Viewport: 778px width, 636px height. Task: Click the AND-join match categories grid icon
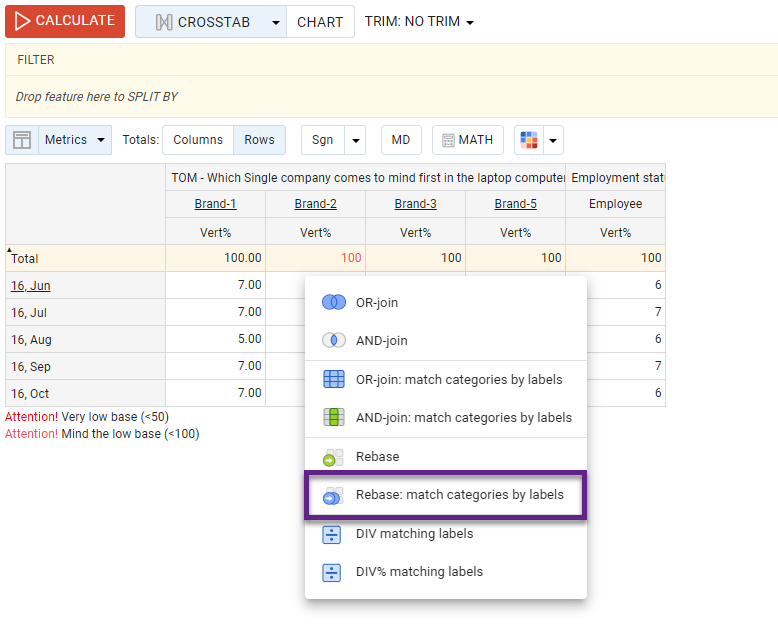333,417
